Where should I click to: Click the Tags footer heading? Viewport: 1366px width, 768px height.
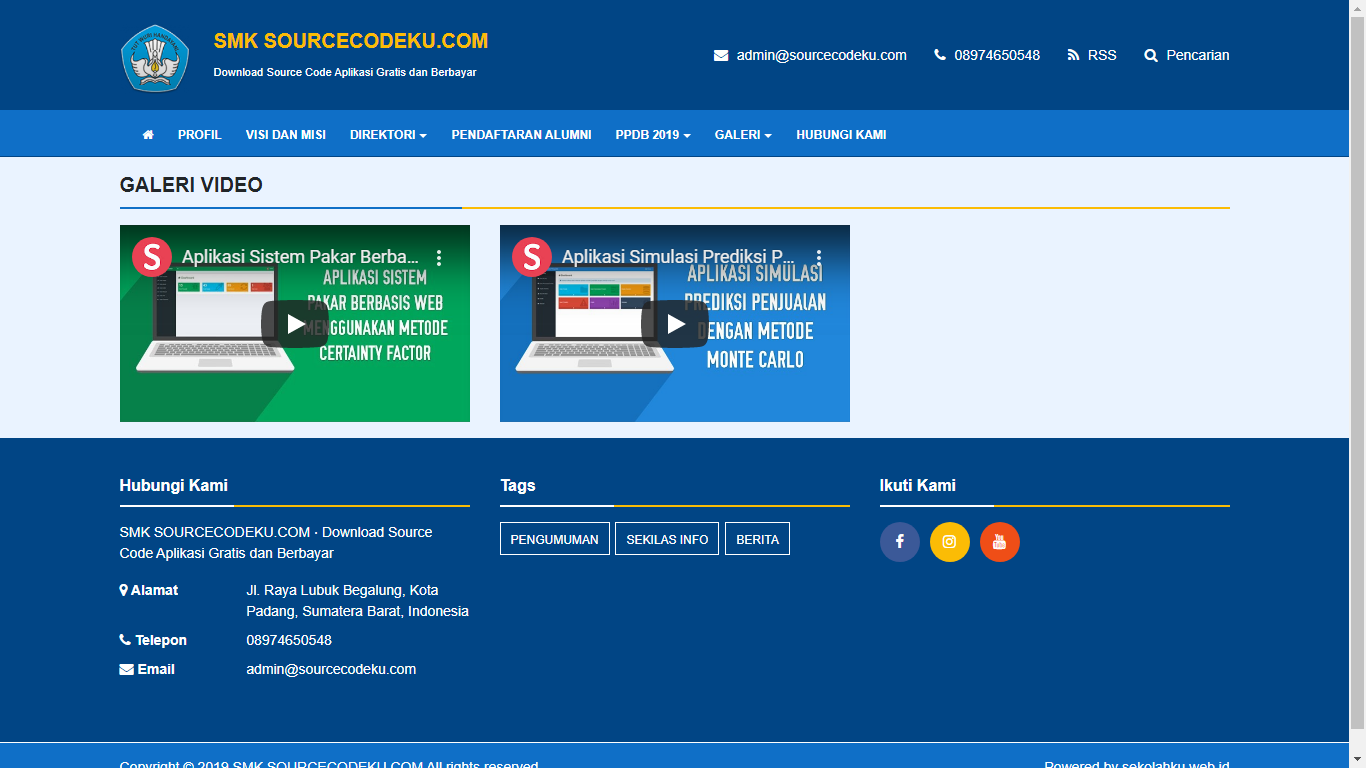point(518,485)
